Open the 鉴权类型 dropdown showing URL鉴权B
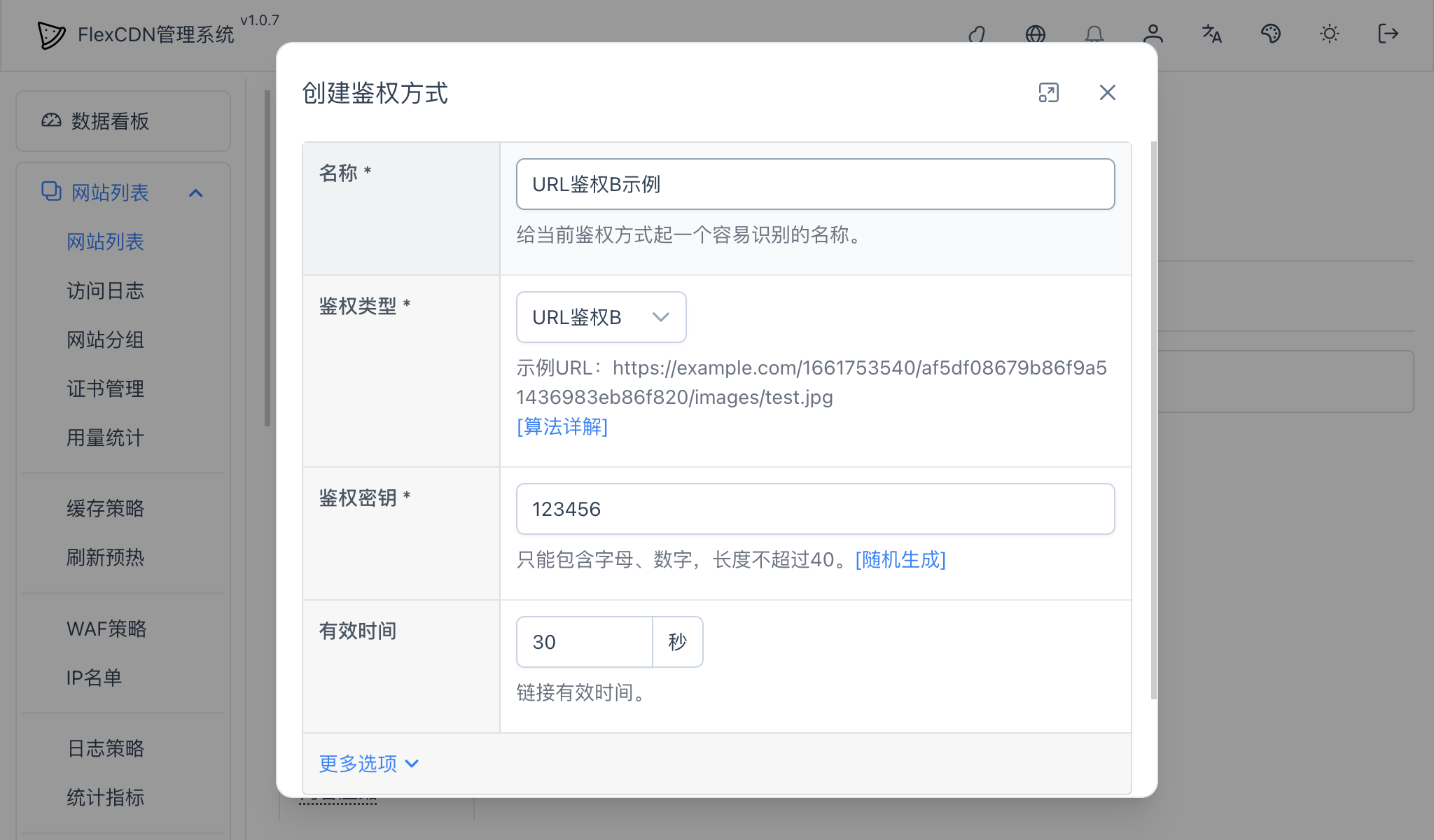 [601, 316]
